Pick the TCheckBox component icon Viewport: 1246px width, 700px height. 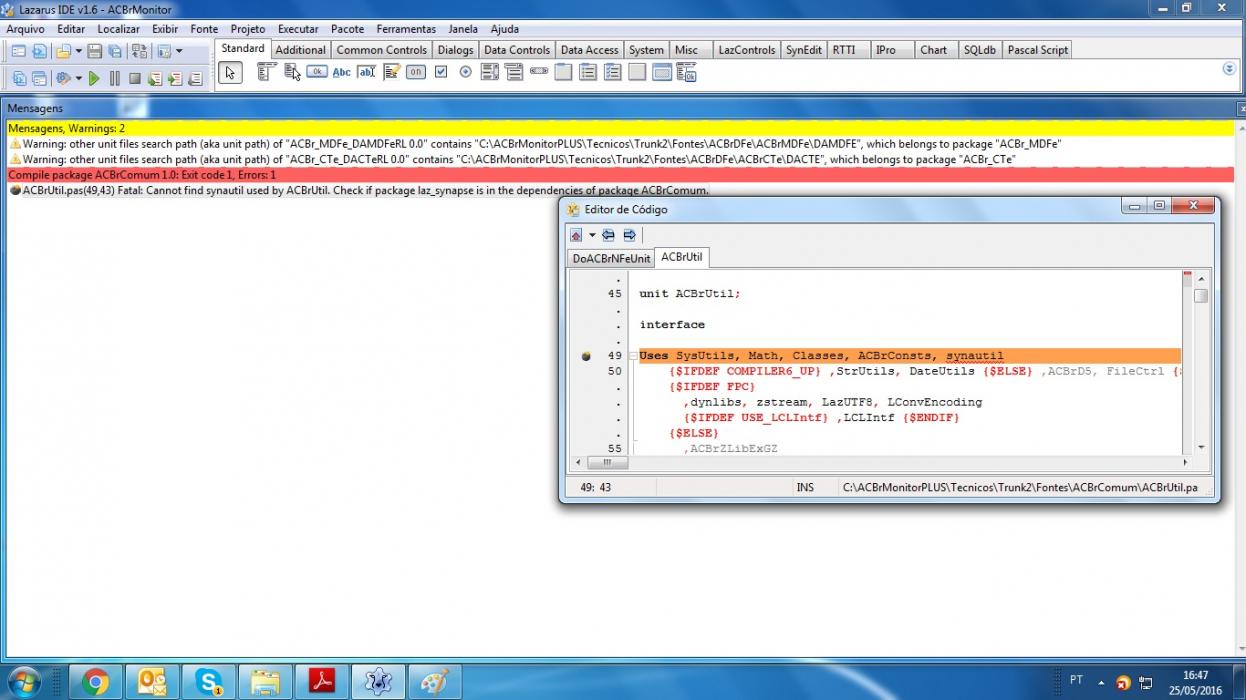[441, 72]
